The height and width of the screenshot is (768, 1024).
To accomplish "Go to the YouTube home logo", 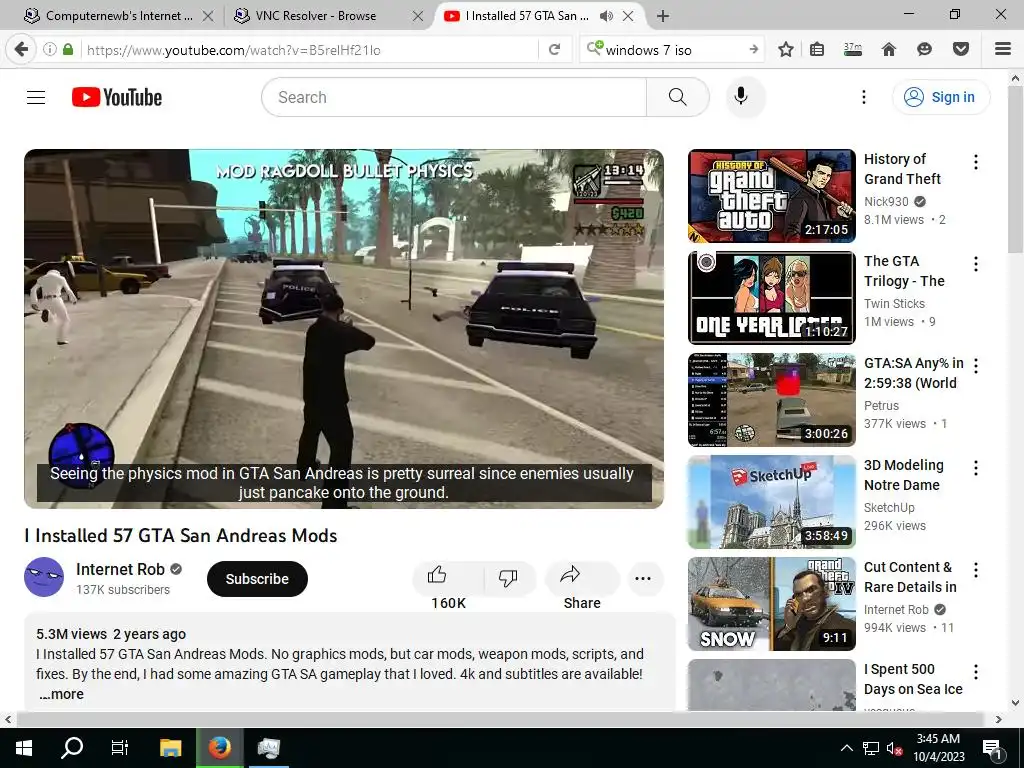I will point(117,97).
